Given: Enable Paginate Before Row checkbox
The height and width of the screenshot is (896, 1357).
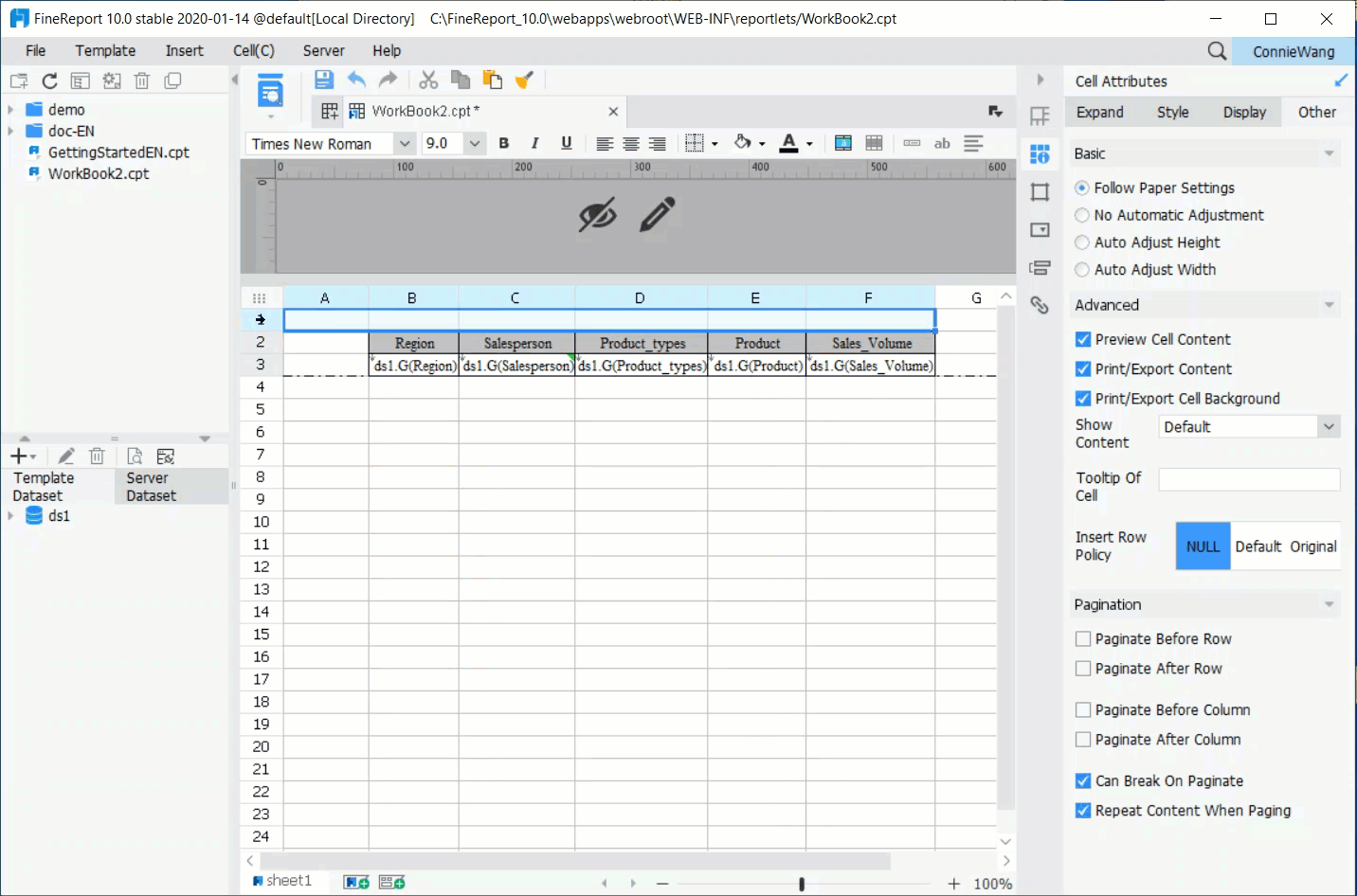Looking at the screenshot, I should point(1083,639).
